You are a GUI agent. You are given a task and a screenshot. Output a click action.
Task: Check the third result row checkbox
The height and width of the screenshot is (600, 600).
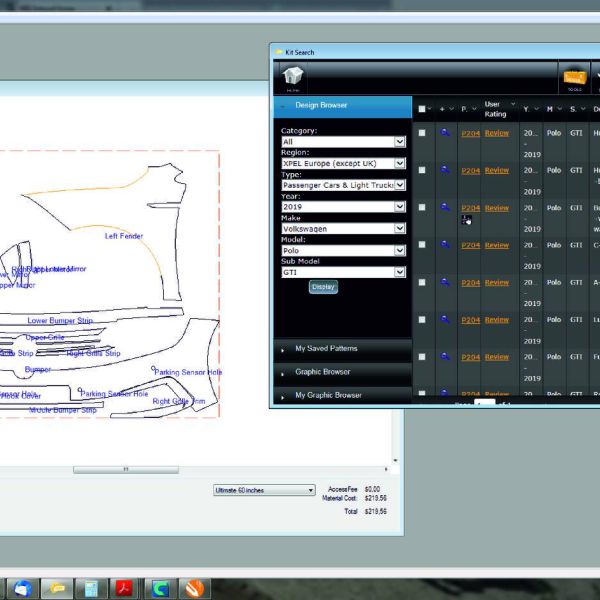[422, 208]
